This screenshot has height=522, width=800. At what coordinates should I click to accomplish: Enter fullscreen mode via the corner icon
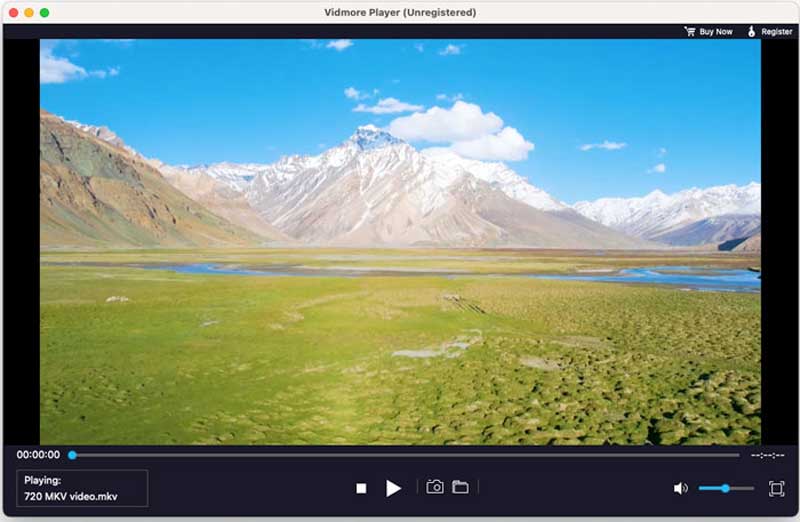(776, 488)
